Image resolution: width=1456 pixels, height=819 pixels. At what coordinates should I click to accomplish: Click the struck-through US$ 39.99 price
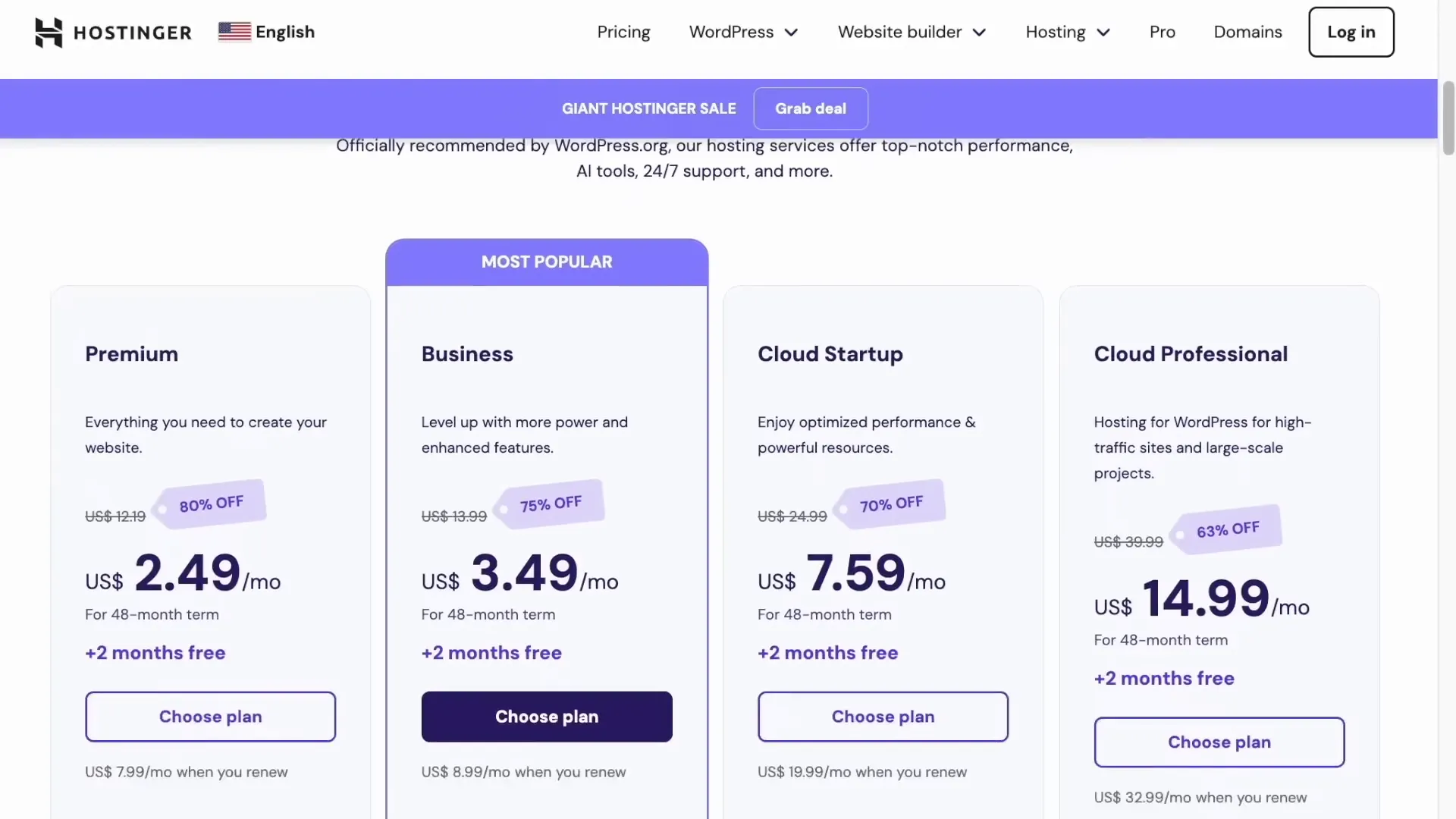[1128, 542]
